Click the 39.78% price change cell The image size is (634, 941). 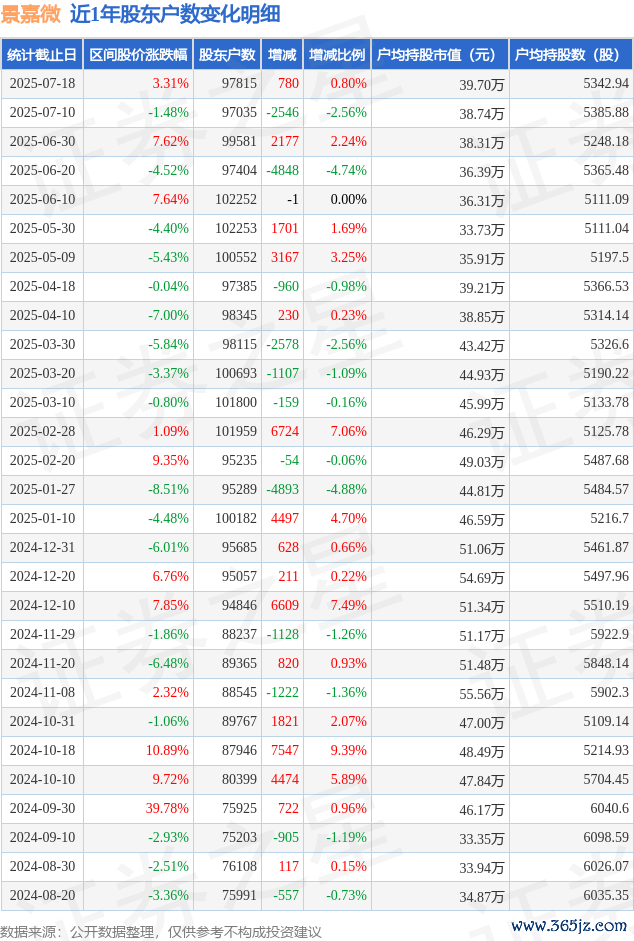[167, 808]
